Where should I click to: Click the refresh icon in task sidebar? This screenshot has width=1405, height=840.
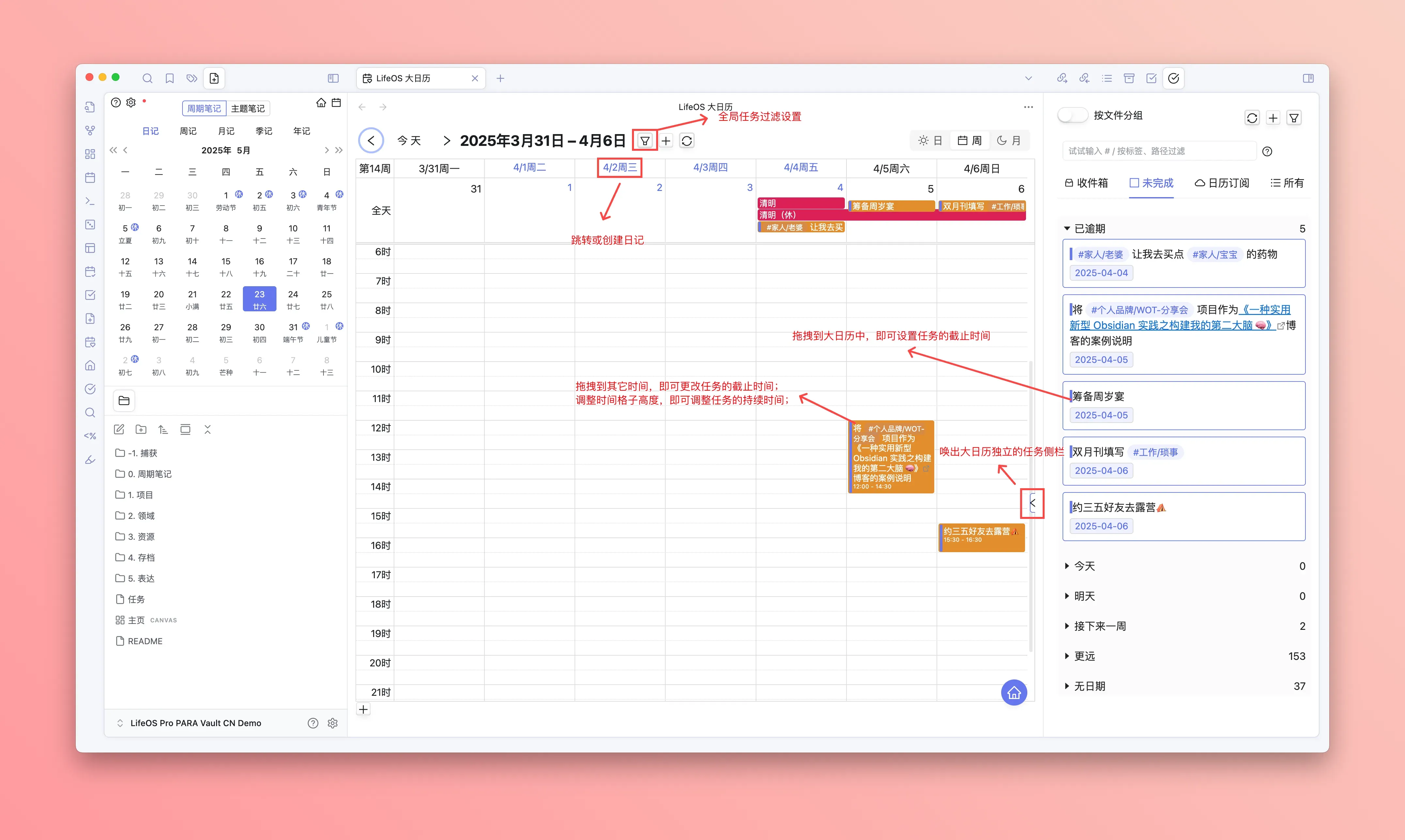point(1252,118)
